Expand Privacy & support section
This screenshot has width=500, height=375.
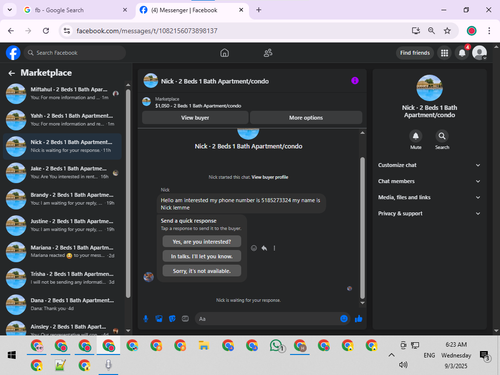pos(429,213)
